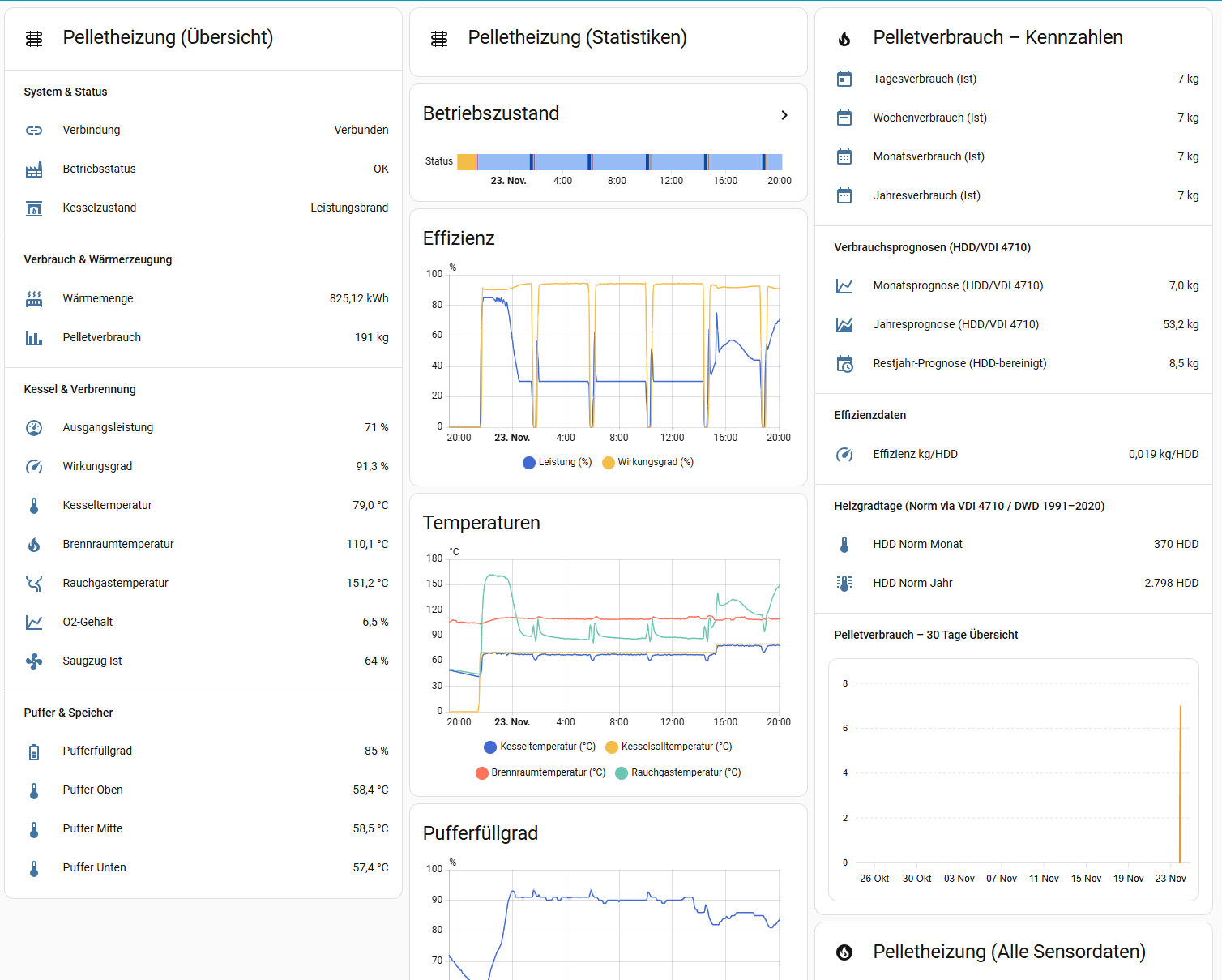Open the Jahresprognose (HDD/VDI 4710) entry
This screenshot has width=1222, height=980.
coord(1016,325)
